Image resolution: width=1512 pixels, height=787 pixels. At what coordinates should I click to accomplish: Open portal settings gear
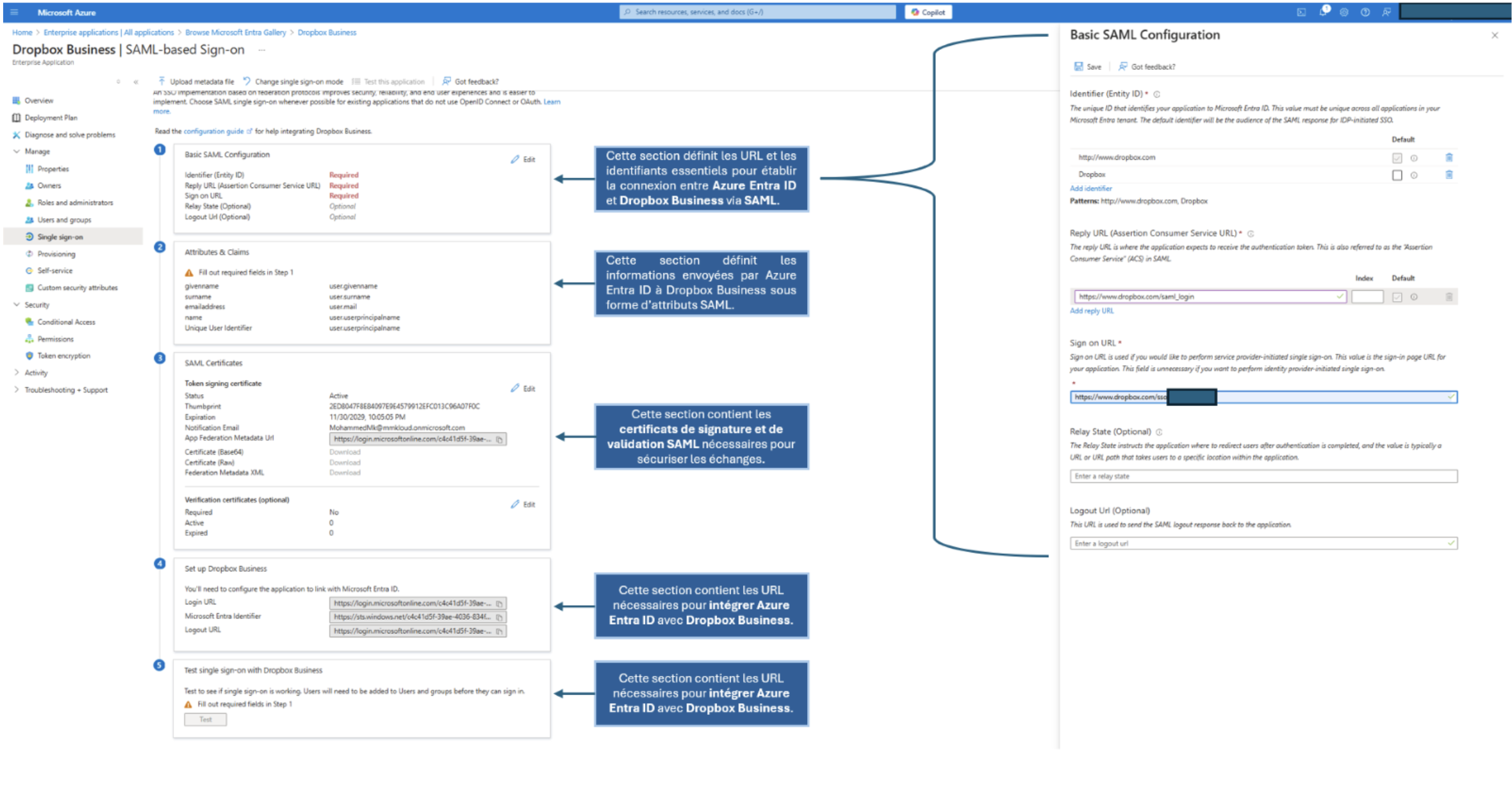point(1344,12)
